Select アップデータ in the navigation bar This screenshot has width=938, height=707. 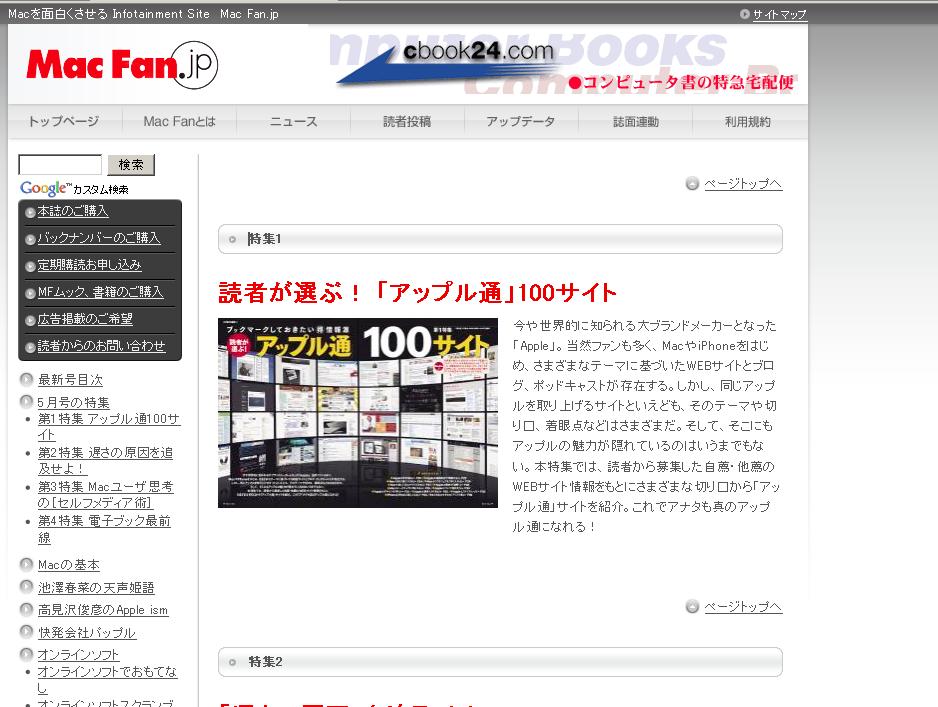pos(520,121)
